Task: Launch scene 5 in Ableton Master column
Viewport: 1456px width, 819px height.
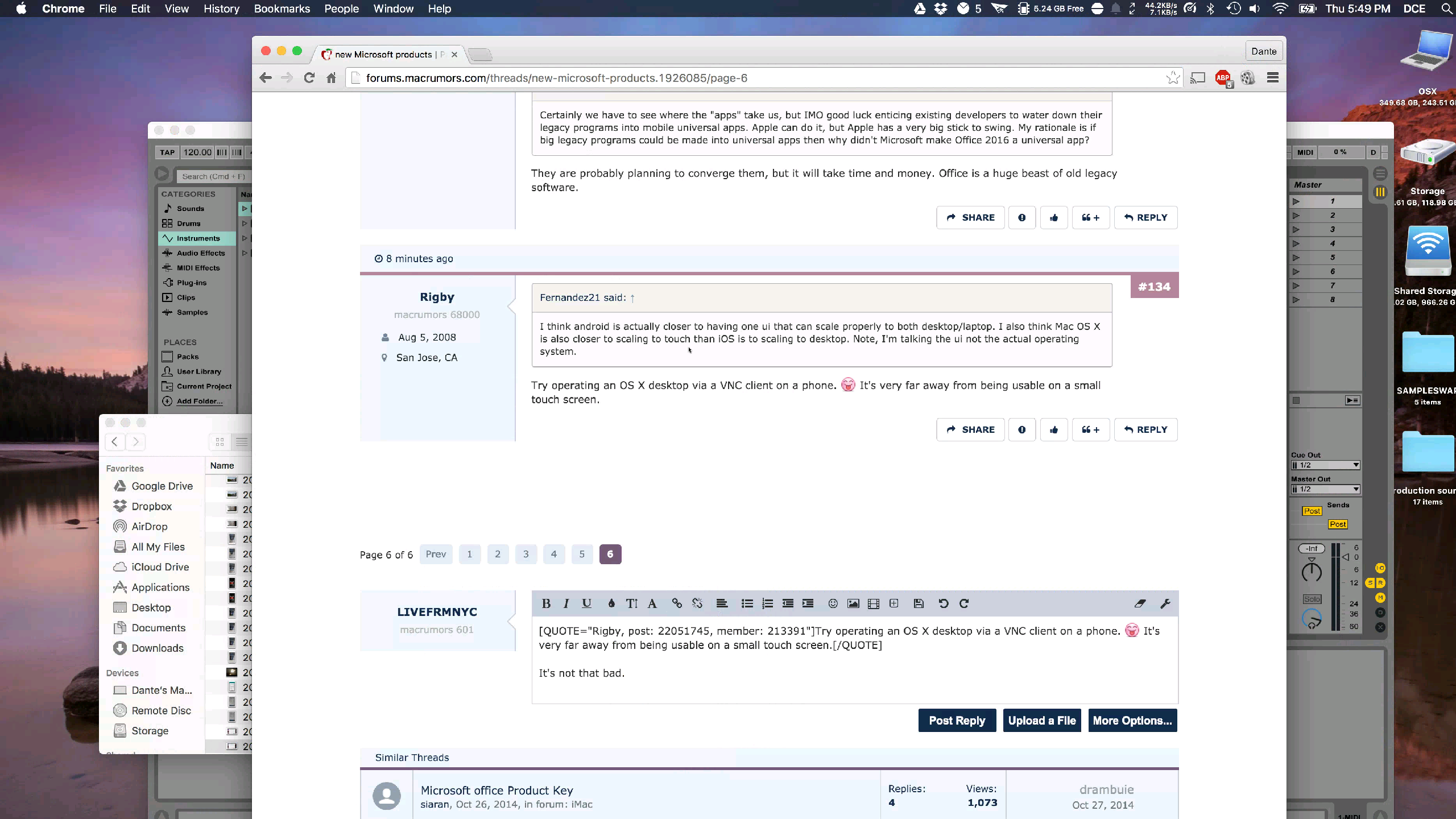Action: [1296, 258]
